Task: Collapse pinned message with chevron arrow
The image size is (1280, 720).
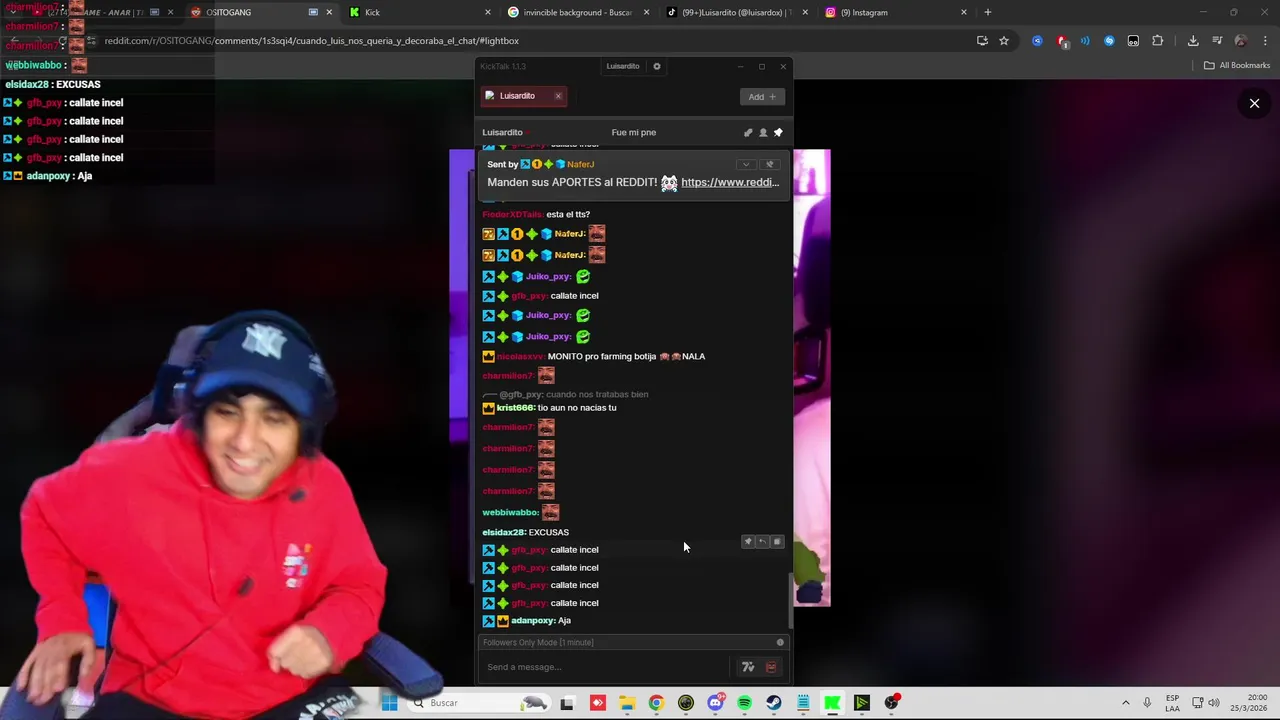Action: coord(746,164)
